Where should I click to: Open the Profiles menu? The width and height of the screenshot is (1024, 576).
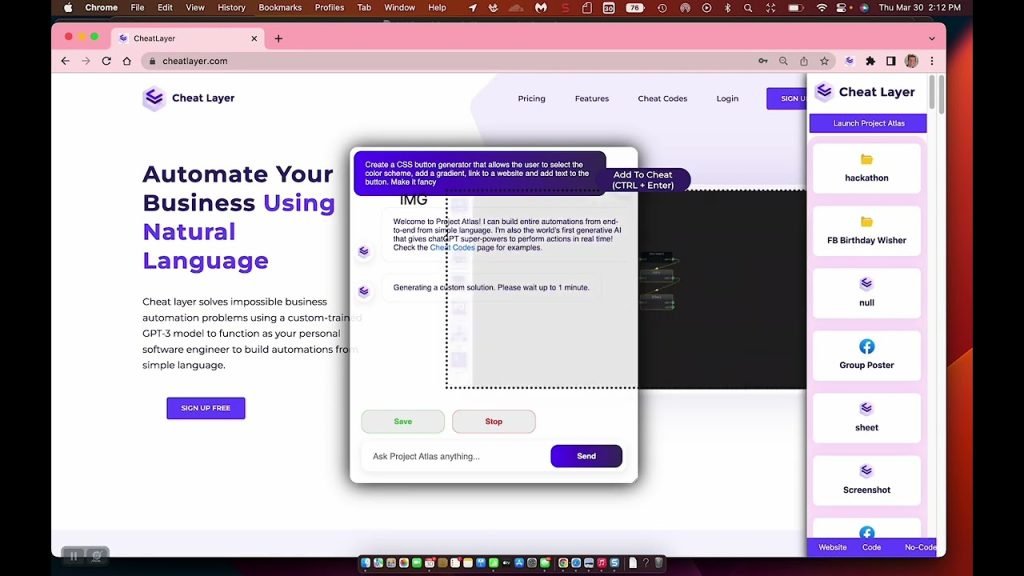tap(329, 8)
